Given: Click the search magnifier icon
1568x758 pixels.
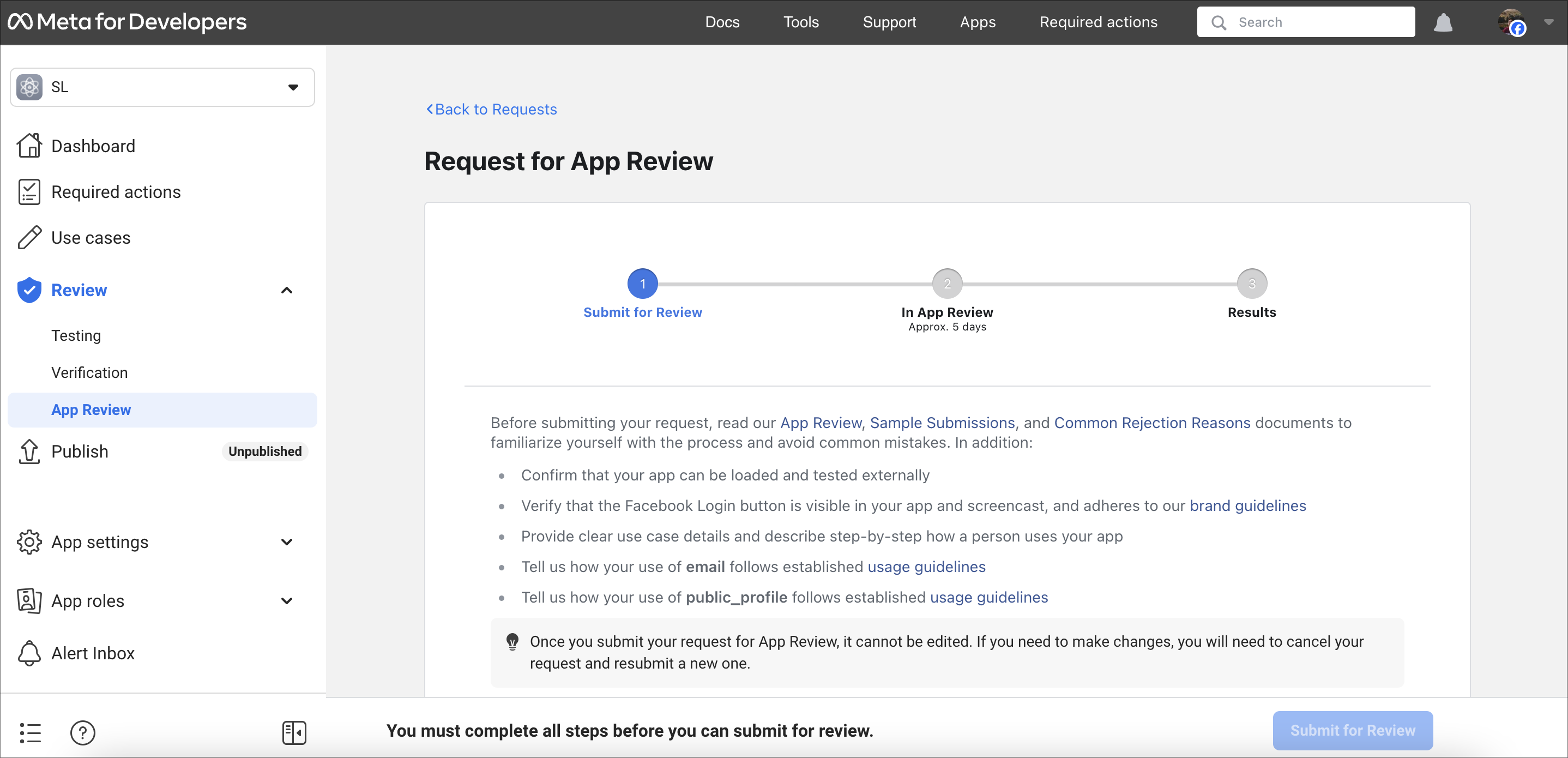Looking at the screenshot, I should click(x=1218, y=22).
